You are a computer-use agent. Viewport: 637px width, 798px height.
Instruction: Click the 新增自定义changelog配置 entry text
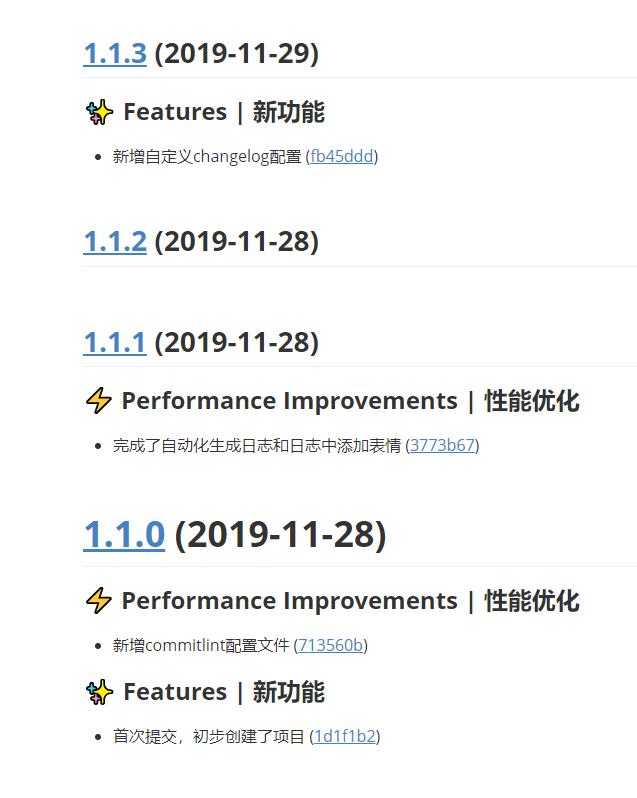coord(207,156)
